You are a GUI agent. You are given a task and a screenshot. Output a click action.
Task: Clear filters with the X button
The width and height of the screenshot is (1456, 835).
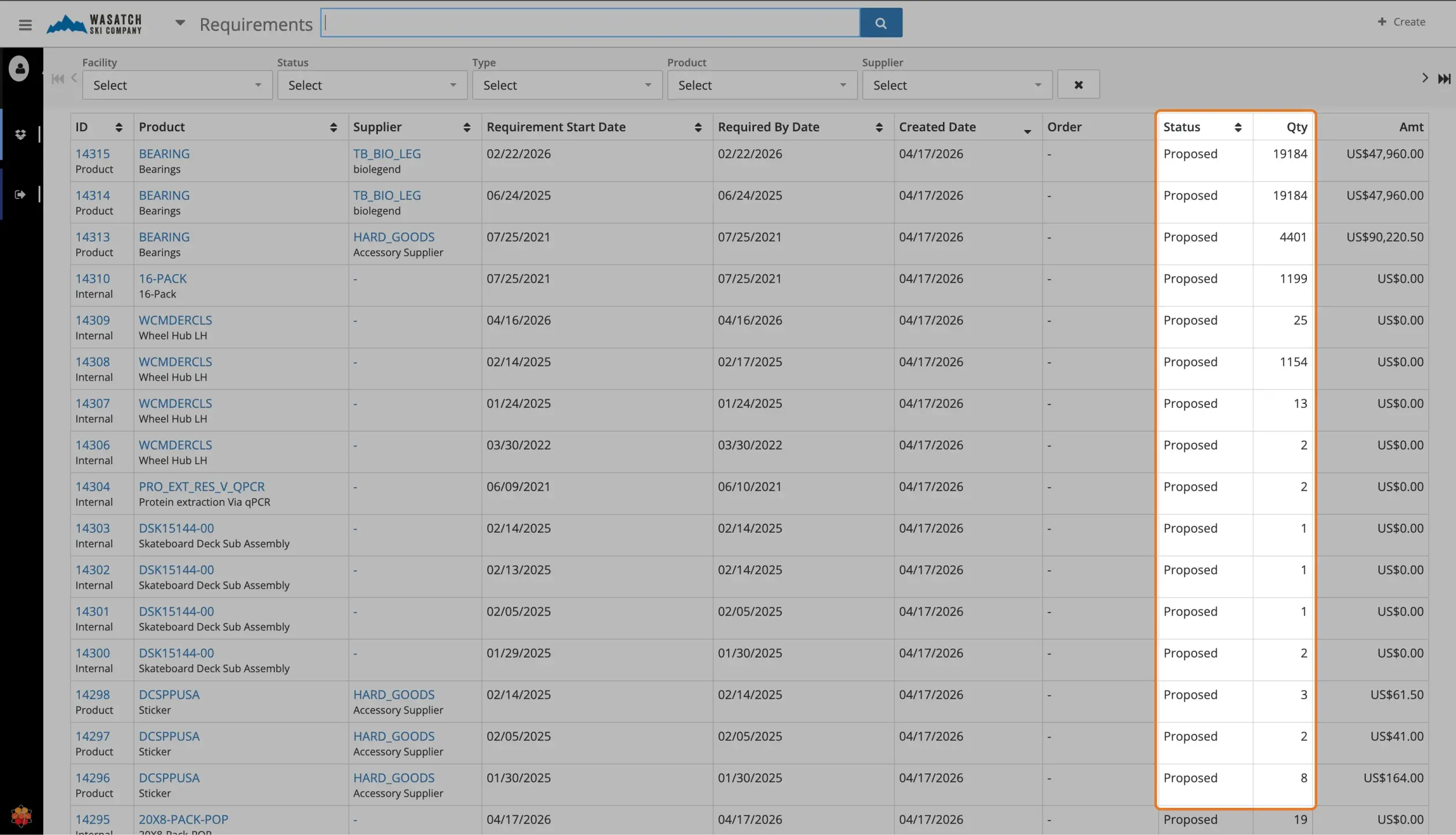pyautogui.click(x=1078, y=85)
